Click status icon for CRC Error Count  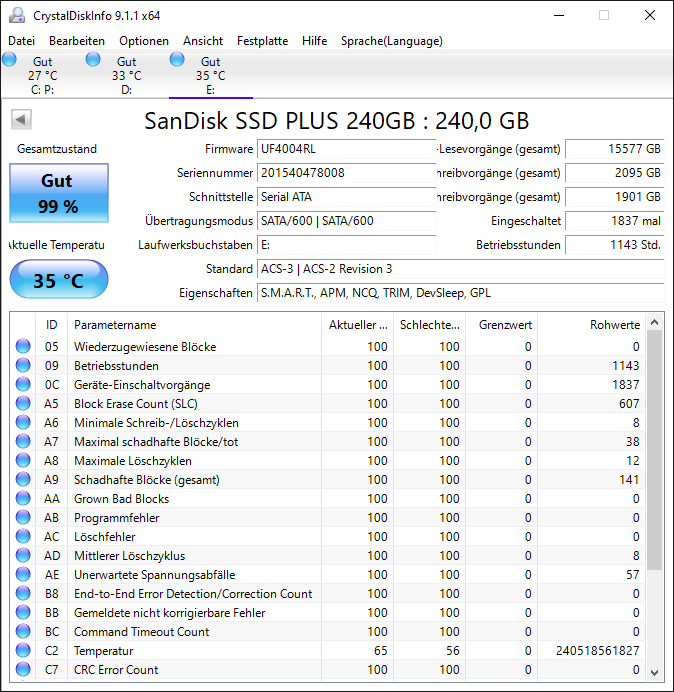pos(23,669)
